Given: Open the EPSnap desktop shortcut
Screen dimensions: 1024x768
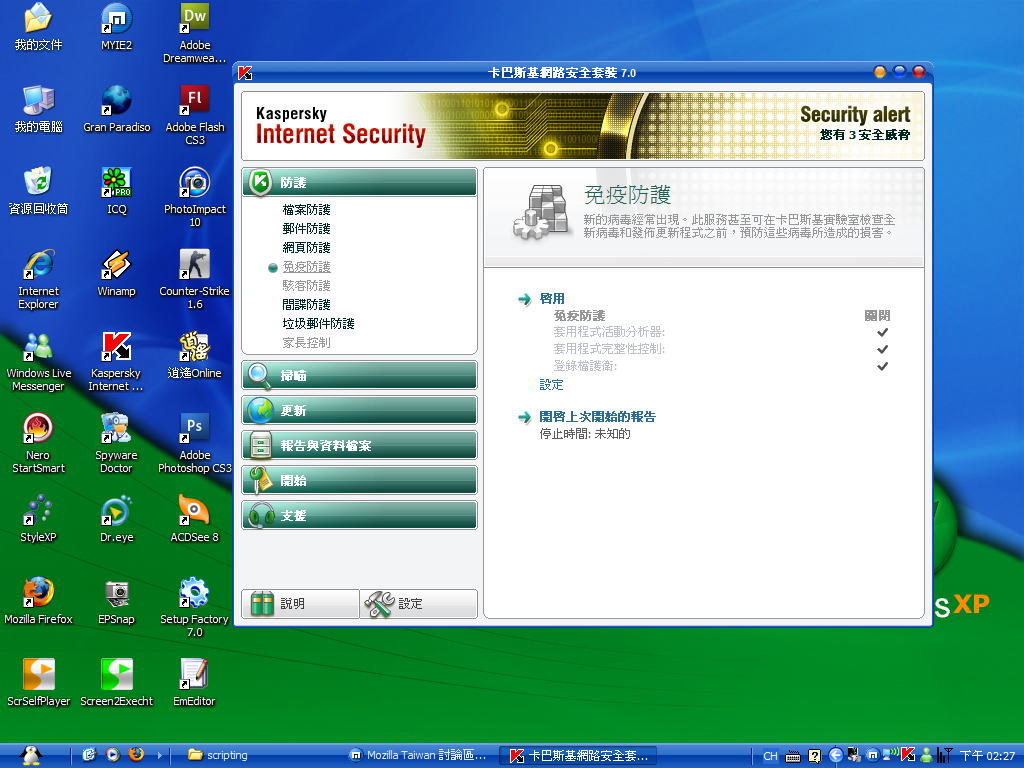Looking at the screenshot, I should click(x=116, y=600).
